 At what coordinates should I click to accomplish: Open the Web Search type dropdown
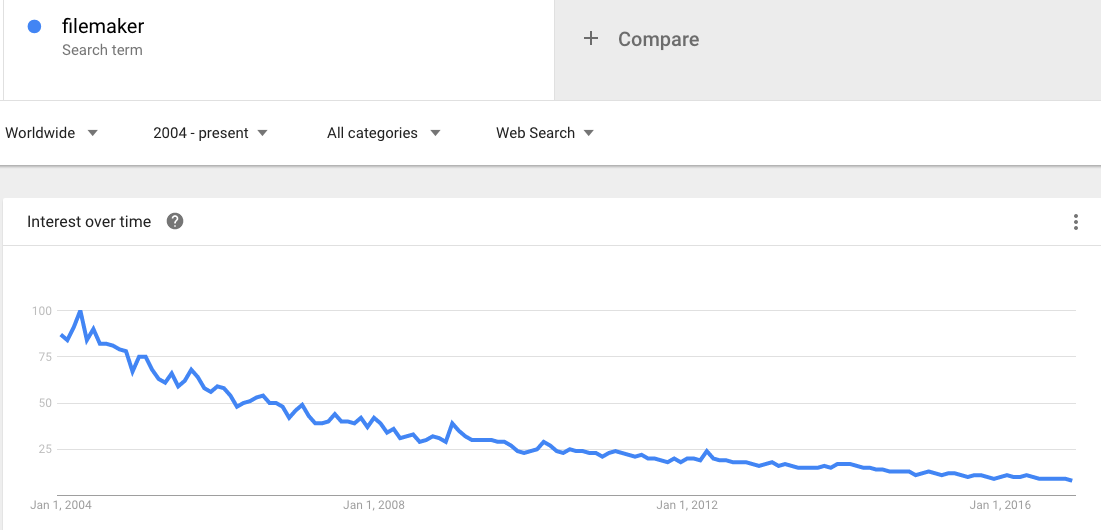click(545, 133)
